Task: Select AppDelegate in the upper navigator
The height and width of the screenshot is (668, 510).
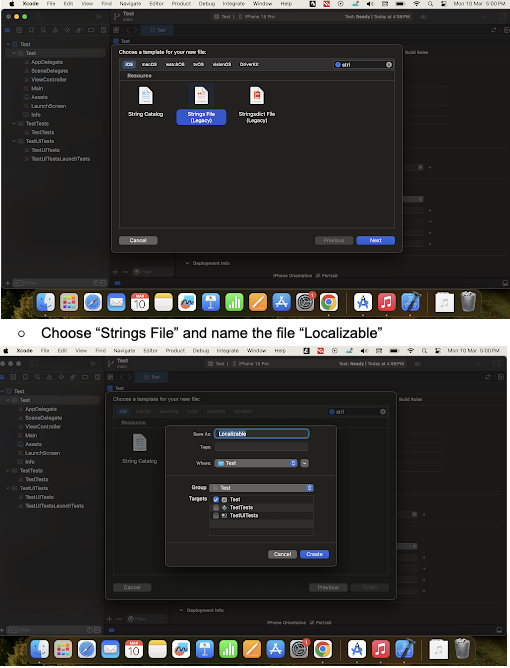Action: point(47,62)
